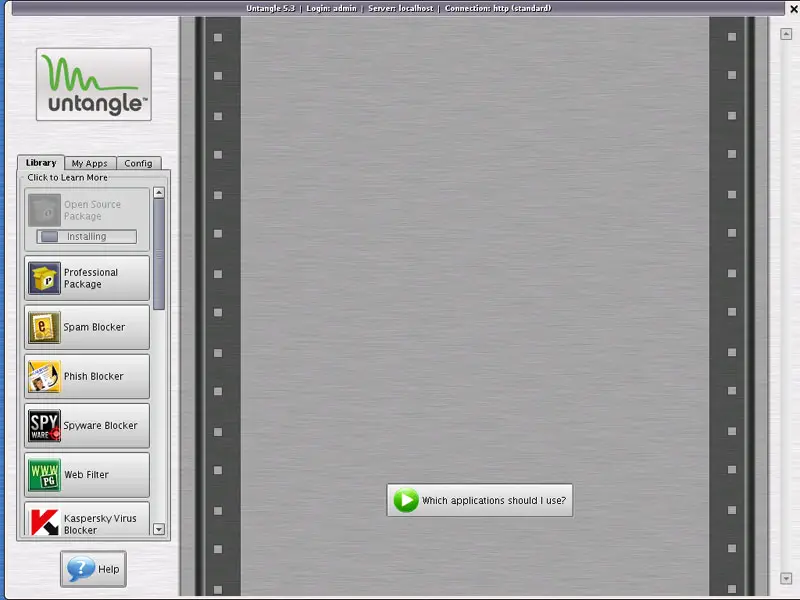Image resolution: width=800 pixels, height=600 pixels.
Task: Click the Professional Package label
Action: click(x=91, y=278)
